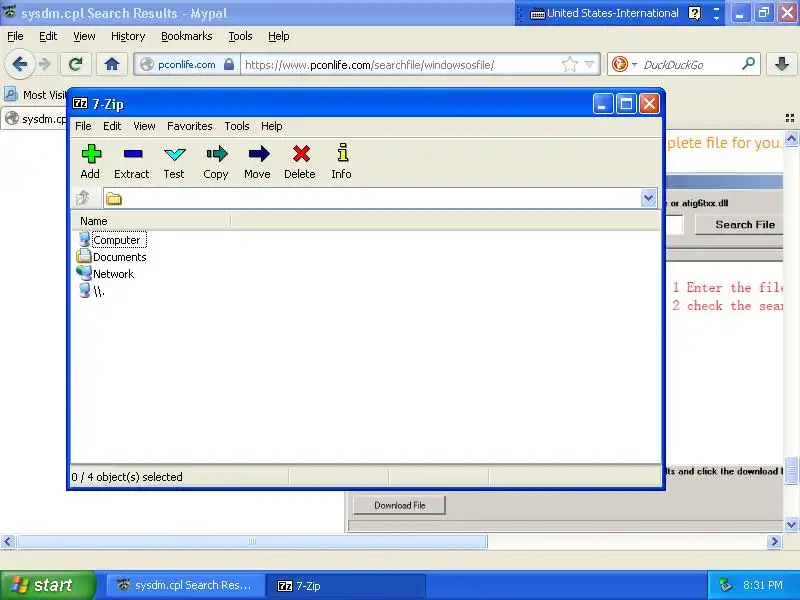Open Mypal browser View menu

(84, 36)
